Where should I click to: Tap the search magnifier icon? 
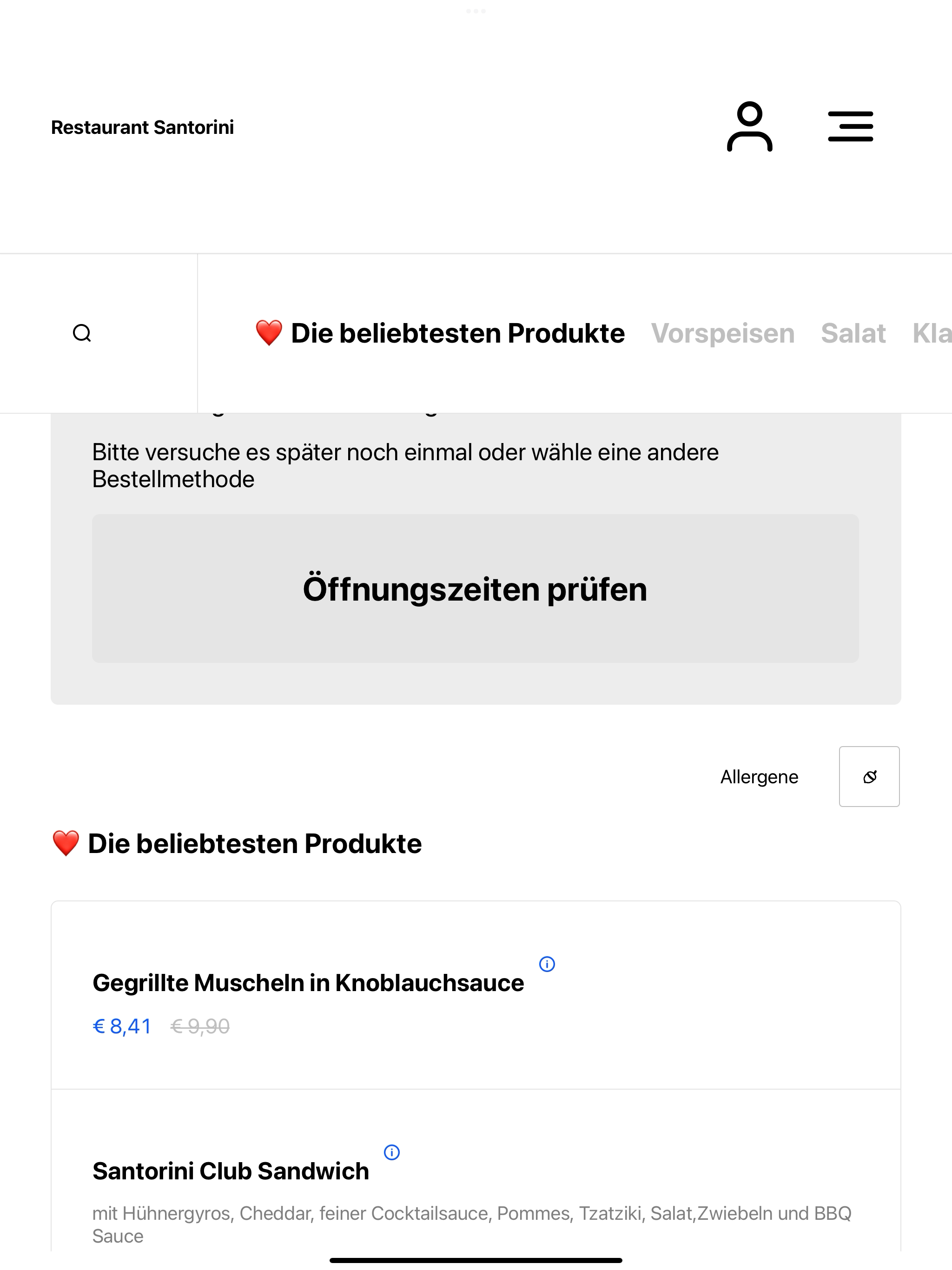(82, 333)
